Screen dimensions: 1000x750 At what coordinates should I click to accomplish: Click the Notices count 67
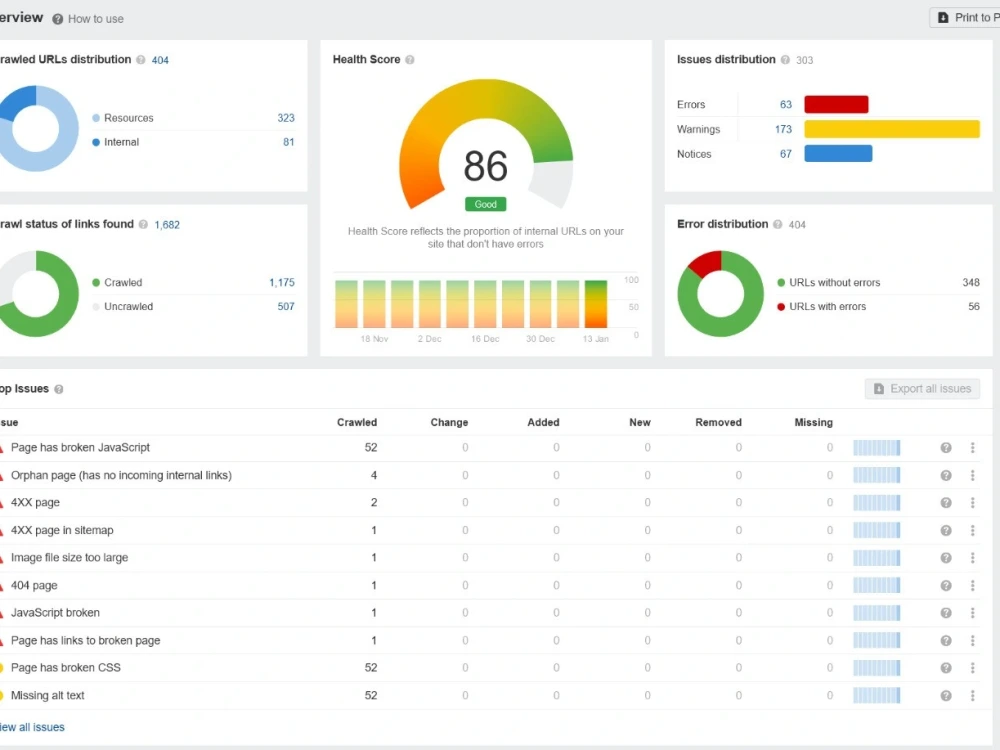tap(786, 154)
